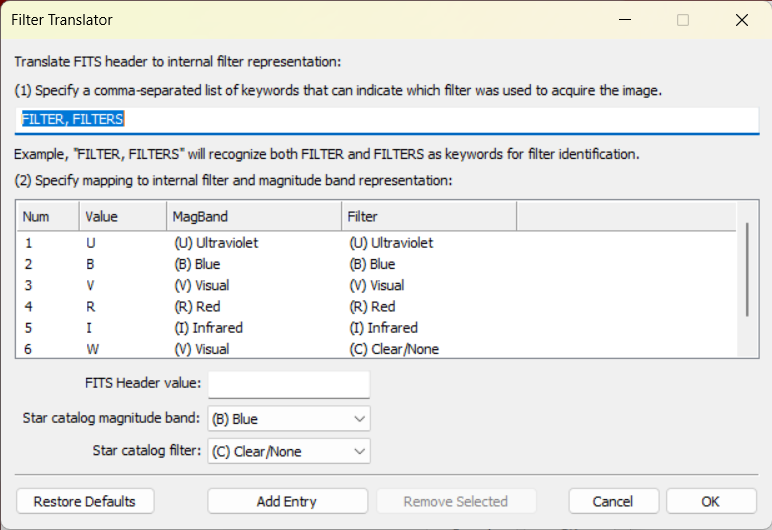The width and height of the screenshot is (772, 530).
Task: Click the Num column header
Action: (48, 216)
